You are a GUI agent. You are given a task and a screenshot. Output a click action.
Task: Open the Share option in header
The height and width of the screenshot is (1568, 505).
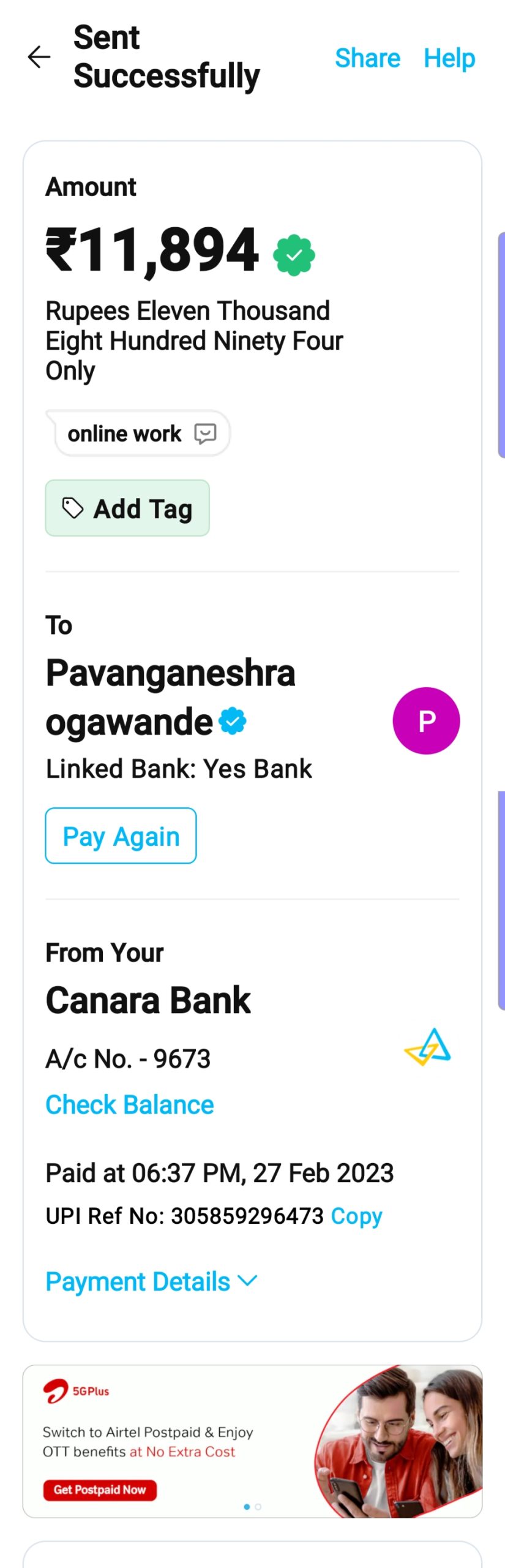coord(367,58)
